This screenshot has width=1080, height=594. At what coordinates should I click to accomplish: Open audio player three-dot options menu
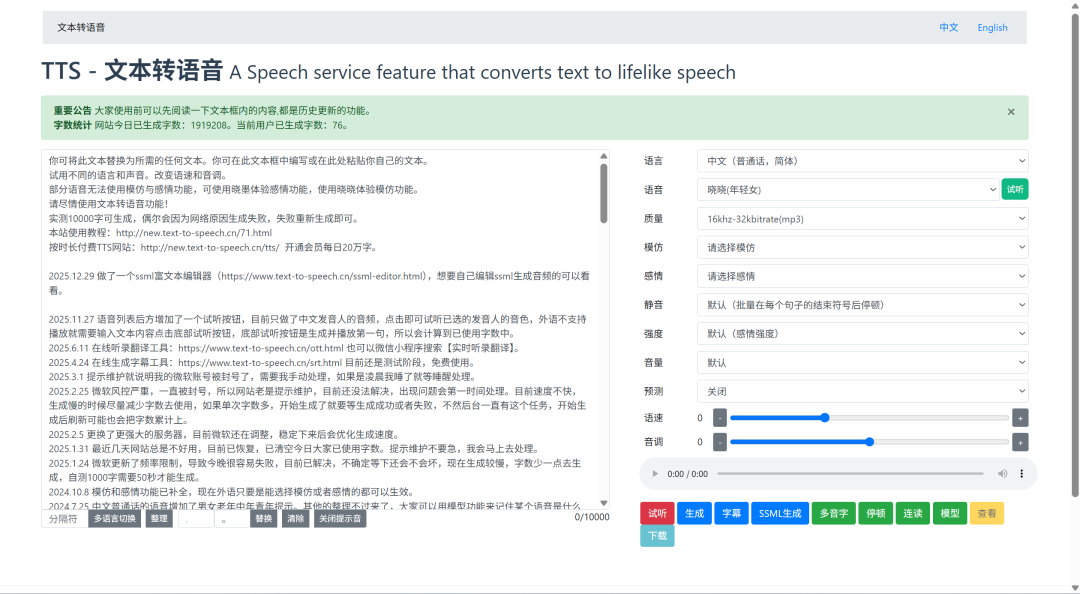pyautogui.click(x=1021, y=473)
